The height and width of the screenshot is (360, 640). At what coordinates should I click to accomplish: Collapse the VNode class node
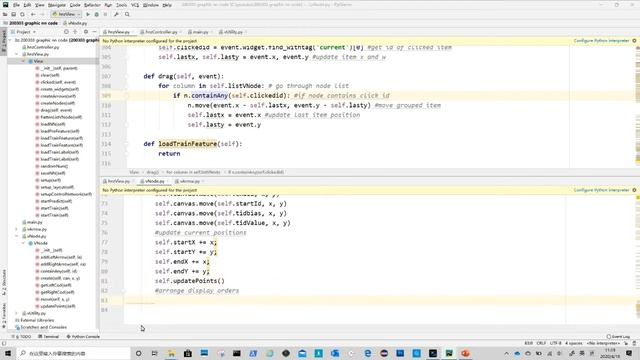(x=23, y=243)
